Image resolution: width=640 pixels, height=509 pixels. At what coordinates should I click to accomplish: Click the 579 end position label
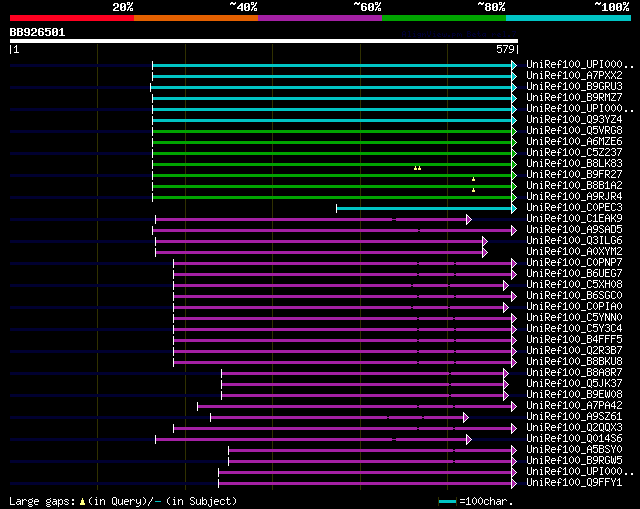(505, 49)
